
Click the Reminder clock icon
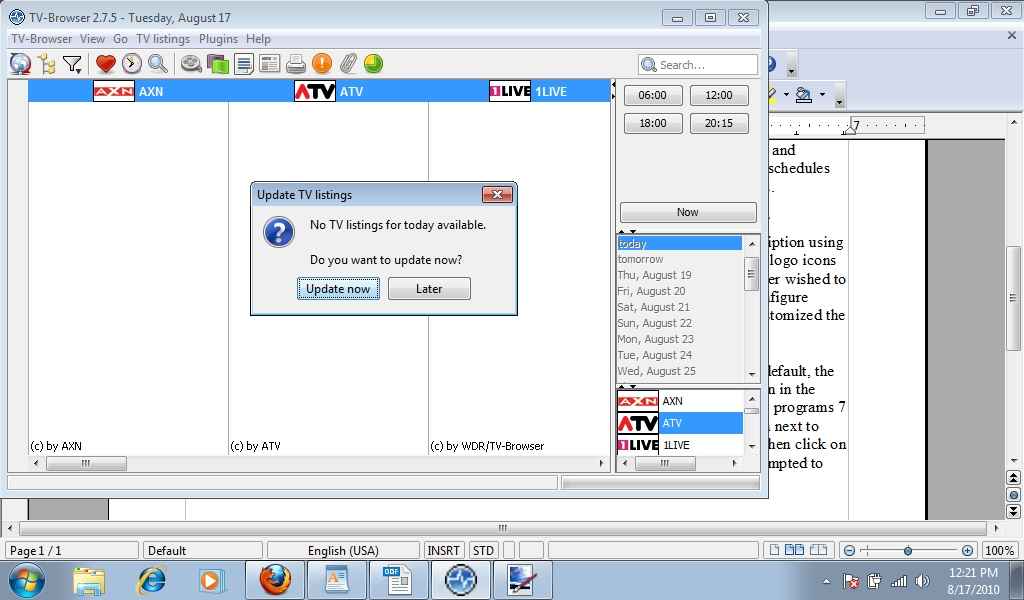[131, 64]
